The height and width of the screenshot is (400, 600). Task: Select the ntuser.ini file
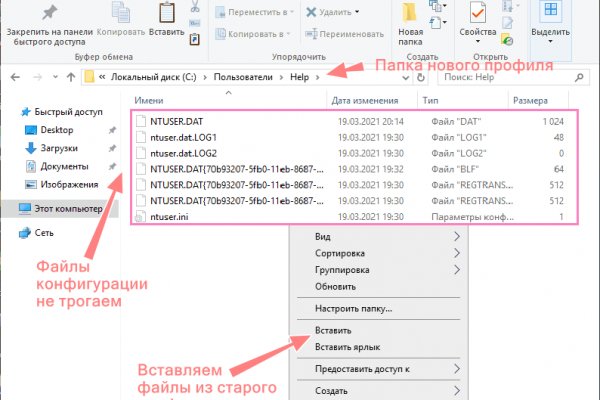pos(168,216)
